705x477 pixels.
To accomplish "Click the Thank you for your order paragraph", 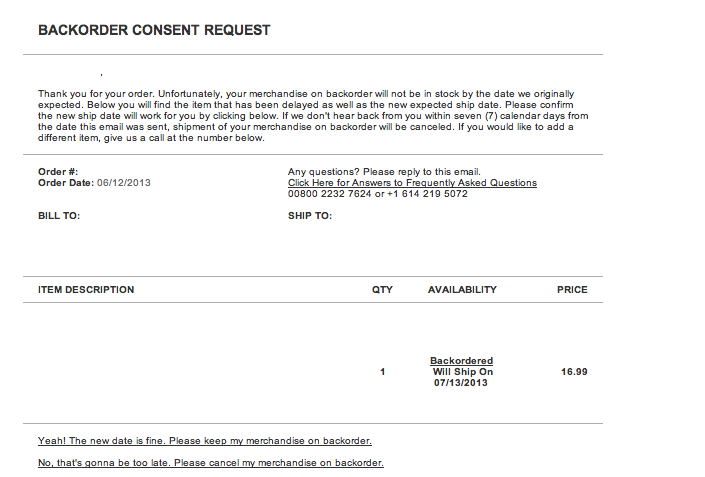I will click(x=313, y=116).
